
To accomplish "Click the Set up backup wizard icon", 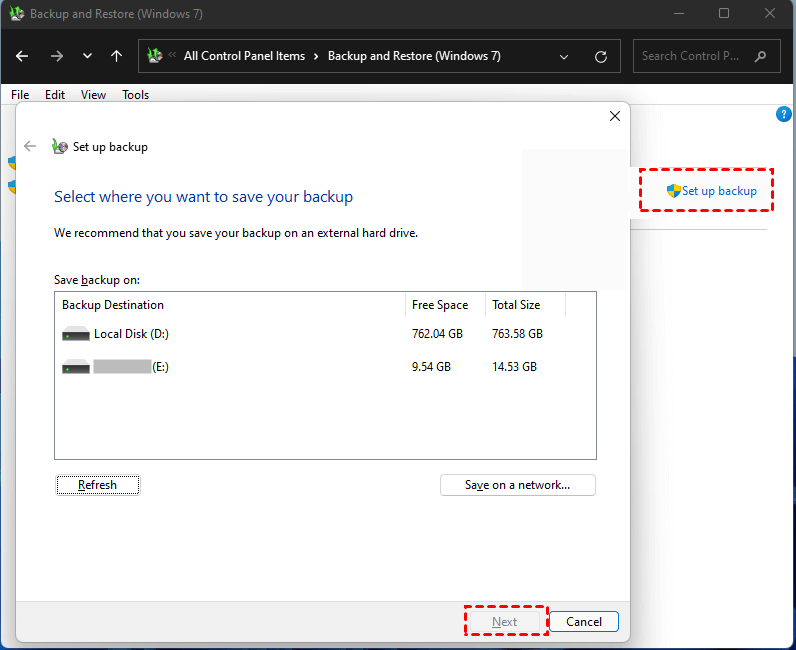I will (x=60, y=147).
